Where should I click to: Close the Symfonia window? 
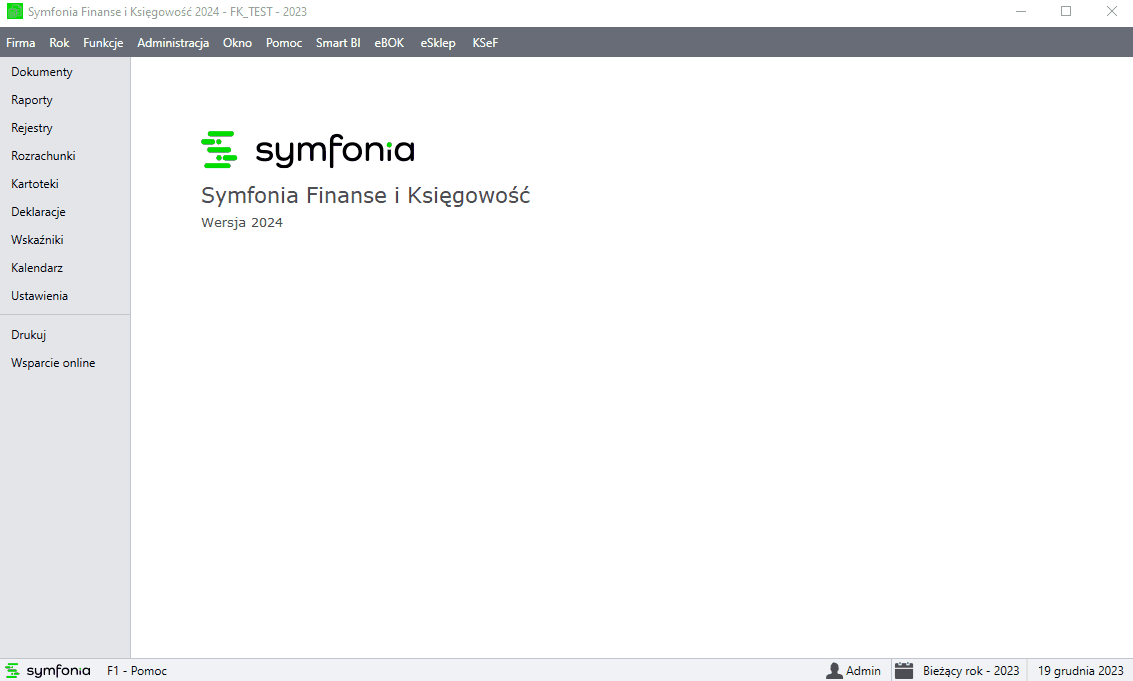(x=1112, y=12)
